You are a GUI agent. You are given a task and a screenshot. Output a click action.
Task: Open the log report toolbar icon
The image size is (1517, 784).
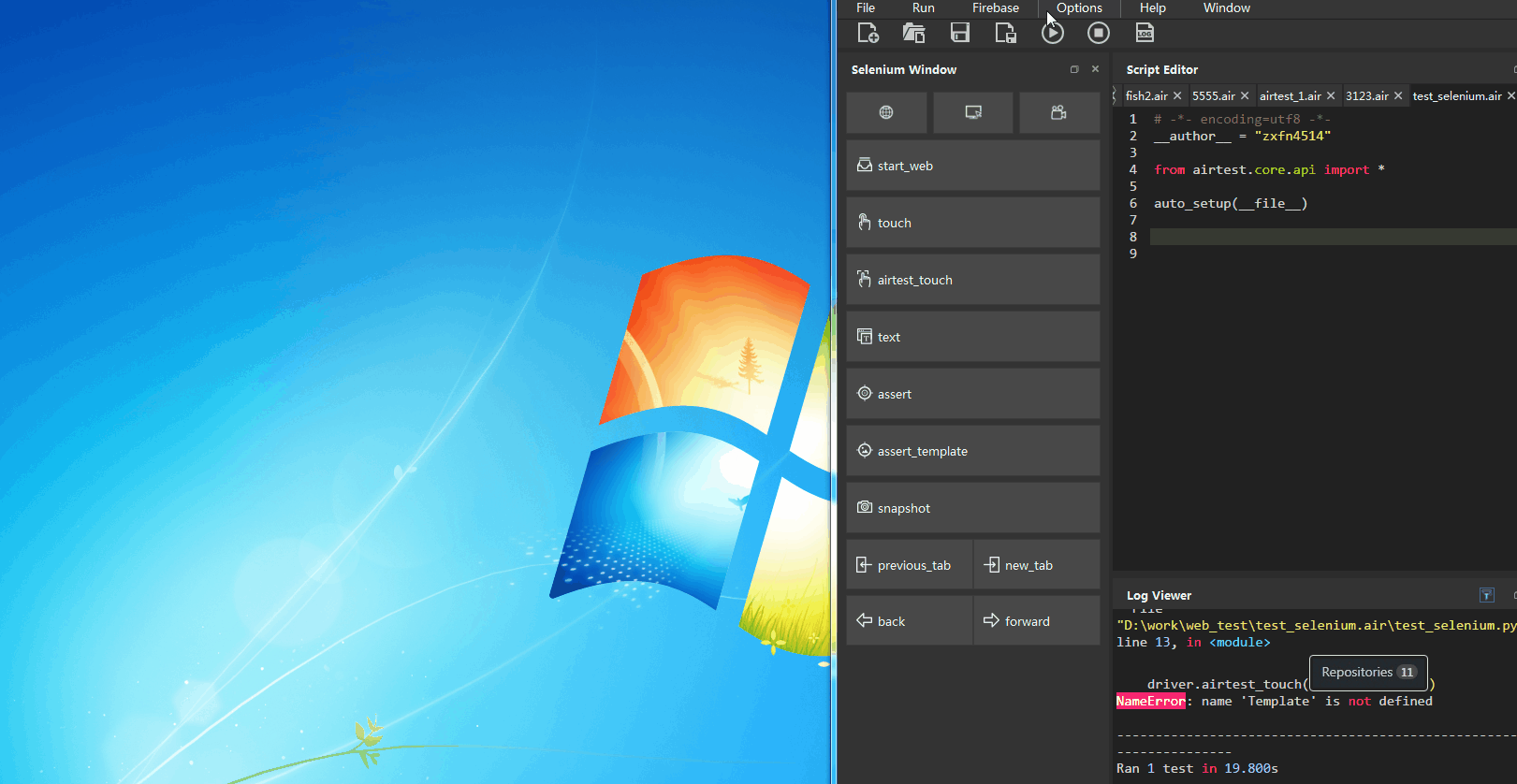tap(1145, 33)
